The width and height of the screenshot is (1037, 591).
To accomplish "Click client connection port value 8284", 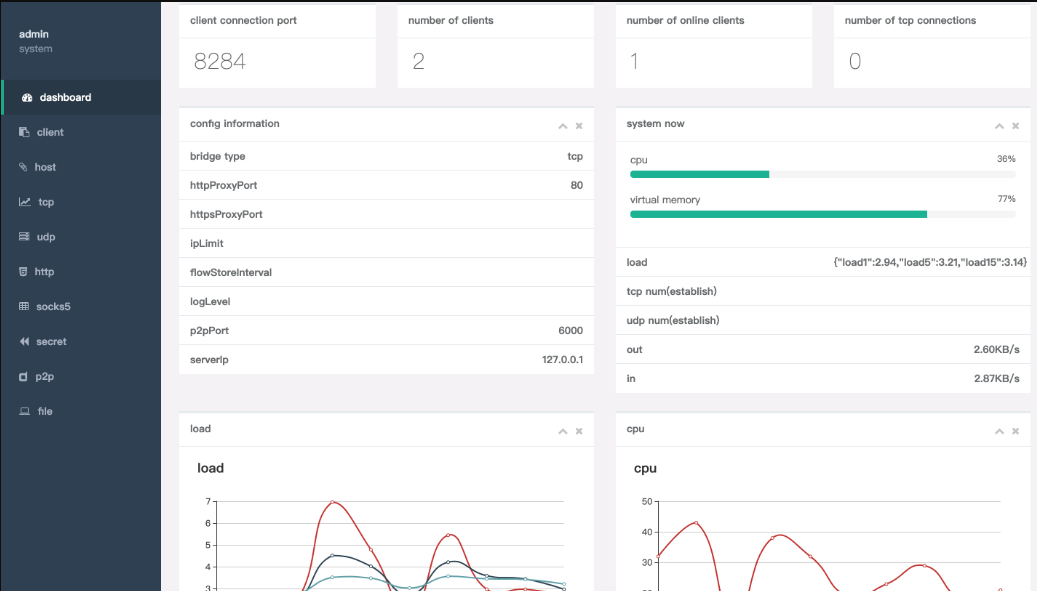I will 220,61.
